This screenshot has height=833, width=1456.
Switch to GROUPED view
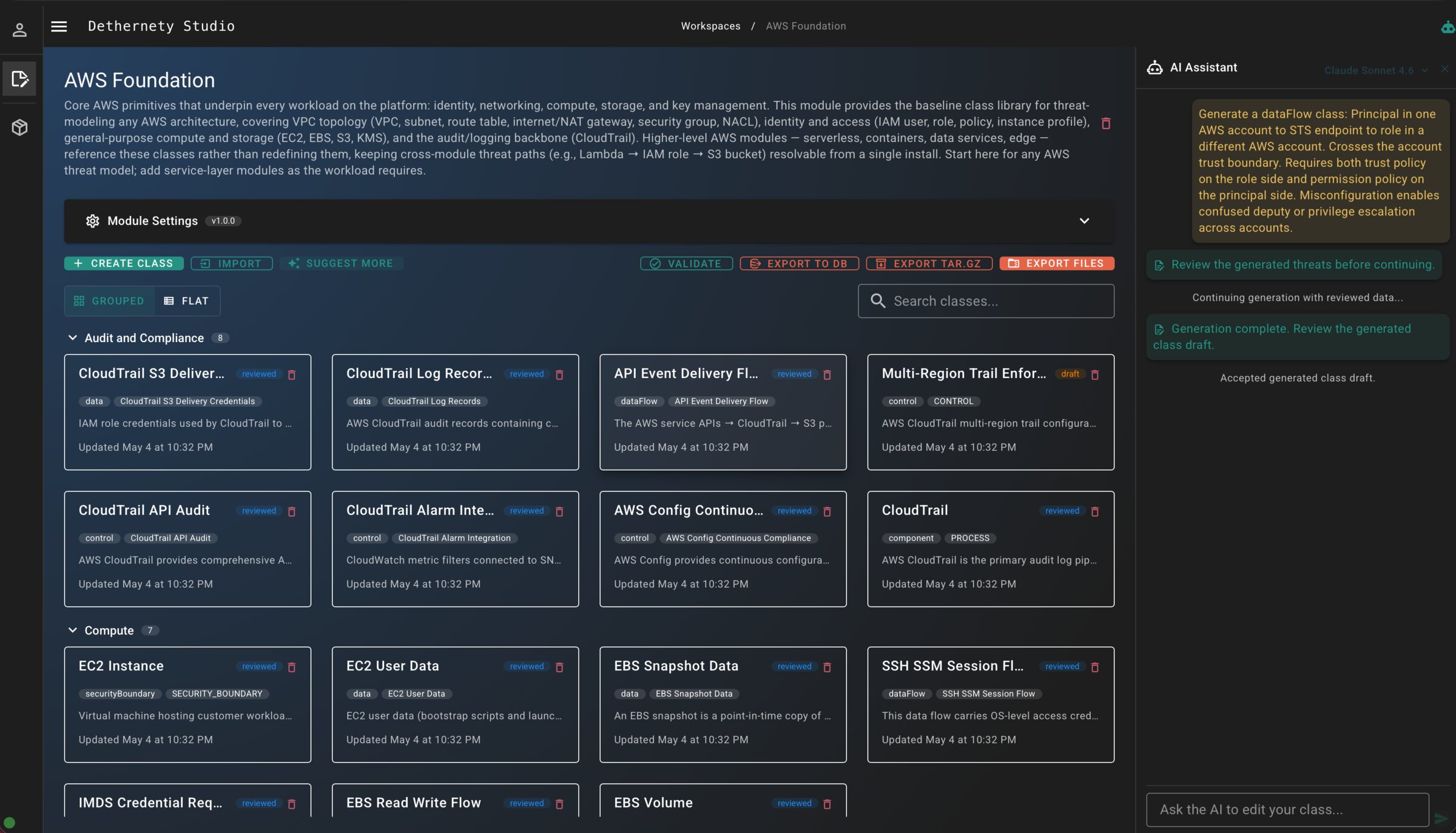pos(110,301)
